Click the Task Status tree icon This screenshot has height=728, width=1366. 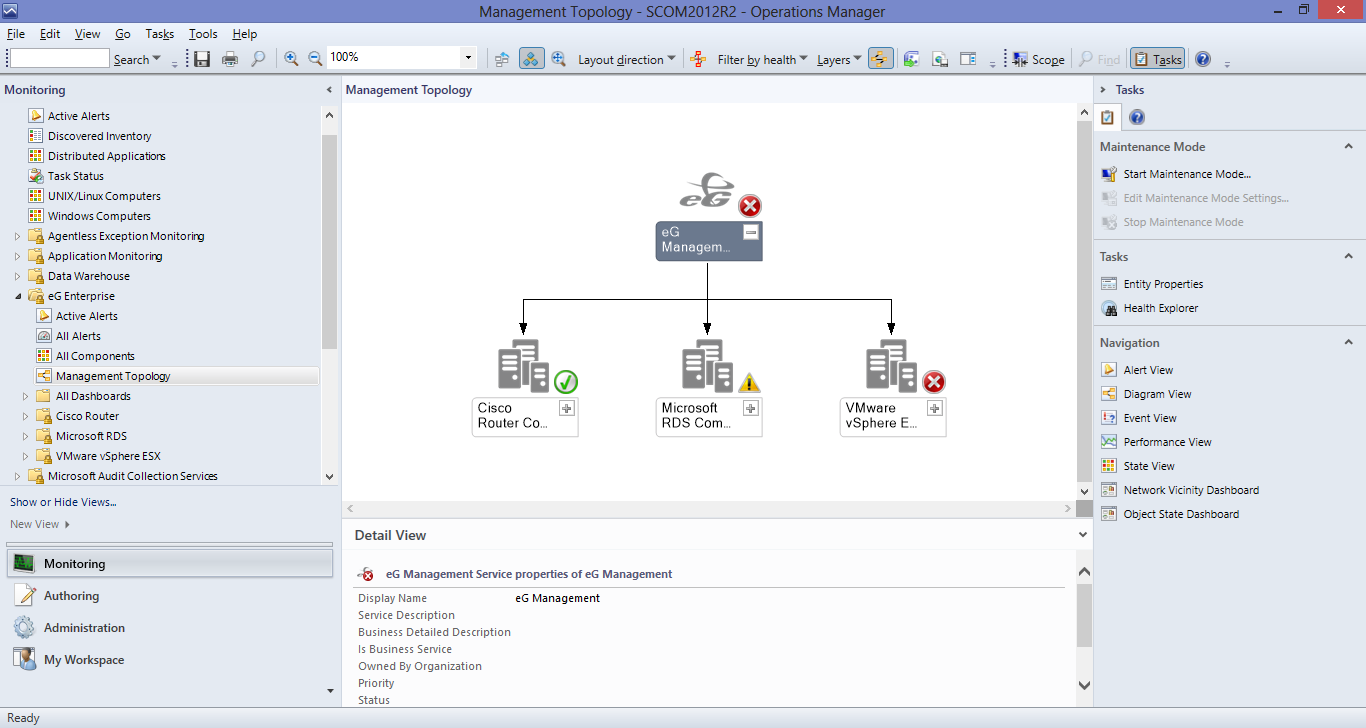36,176
